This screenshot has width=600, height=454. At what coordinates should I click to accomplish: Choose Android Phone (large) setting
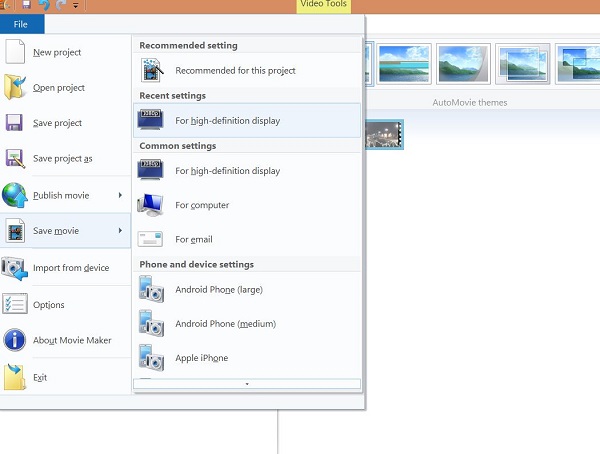[x=247, y=289]
